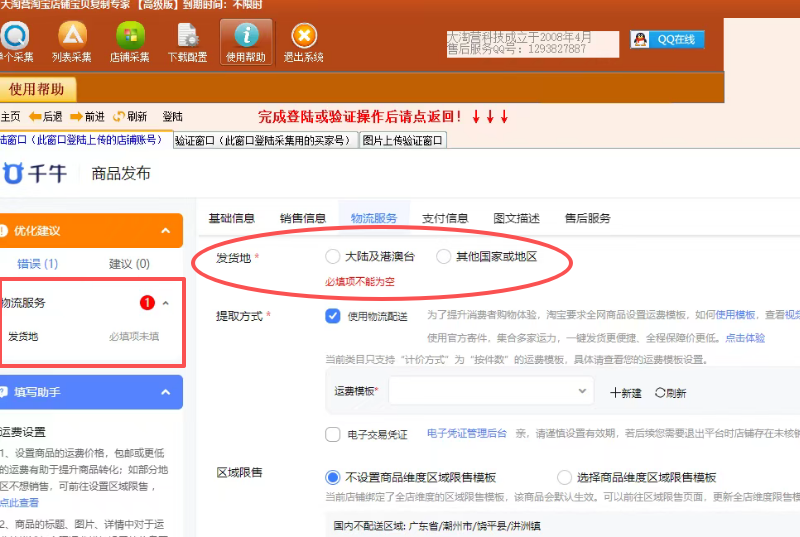Click the 退出系统 exit icon
The height and width of the screenshot is (537, 800).
[x=303, y=38]
